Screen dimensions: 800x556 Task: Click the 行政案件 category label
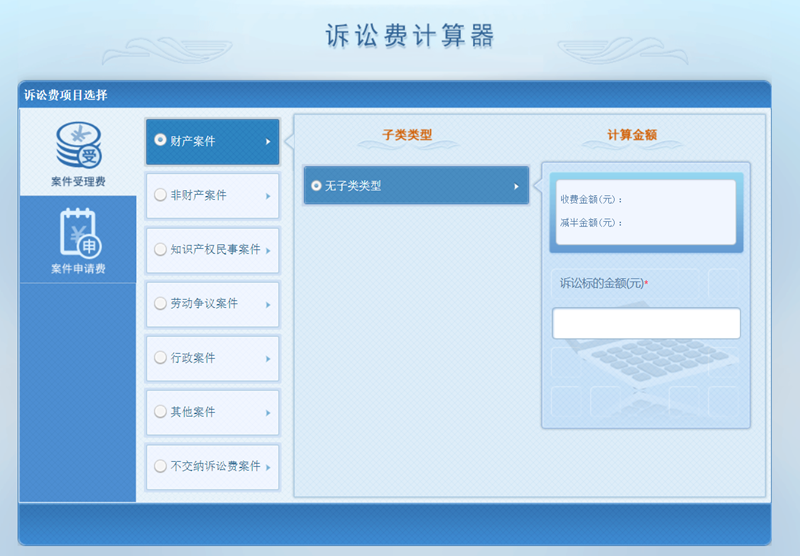tap(193, 357)
